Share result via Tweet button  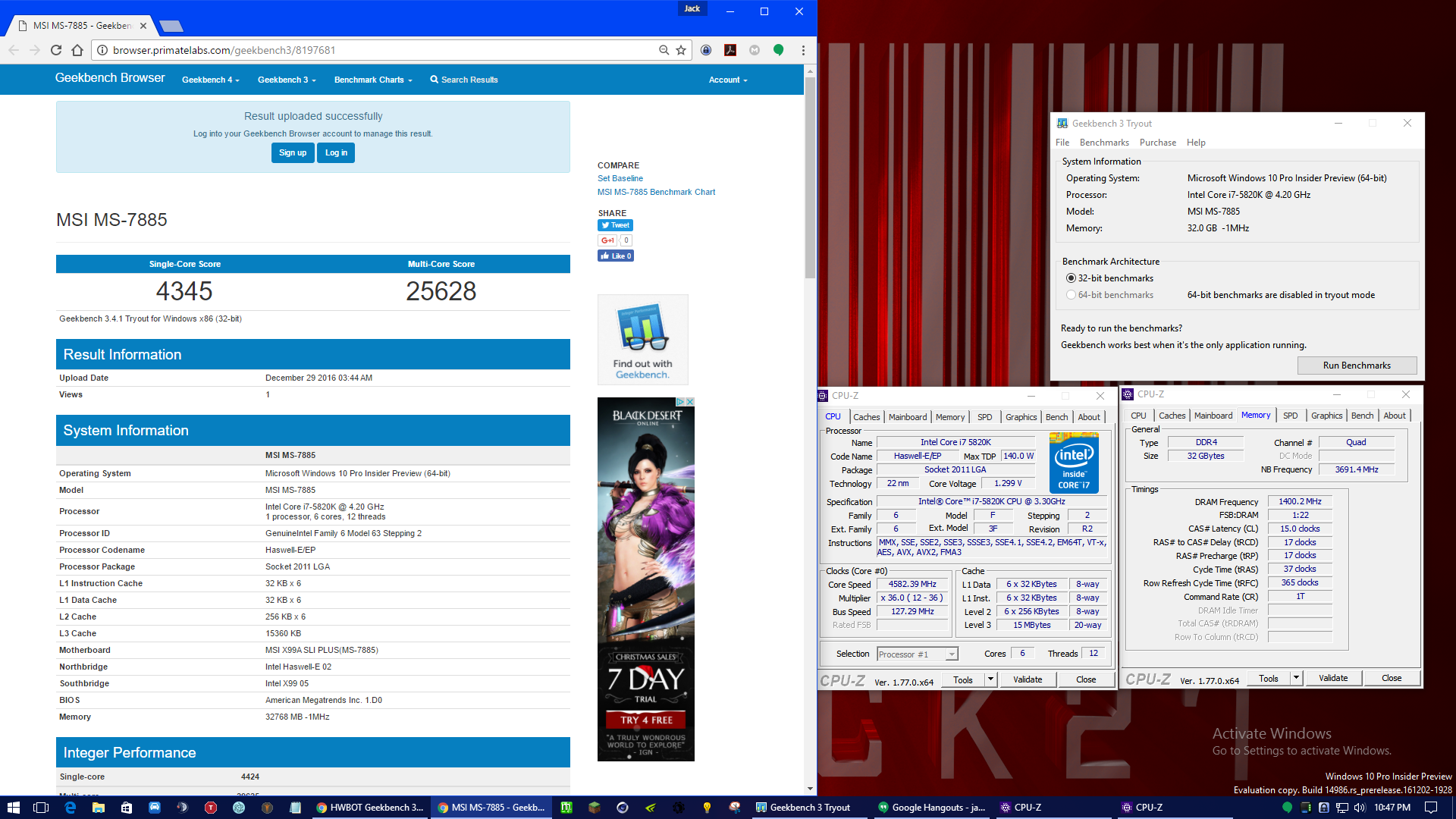[615, 225]
